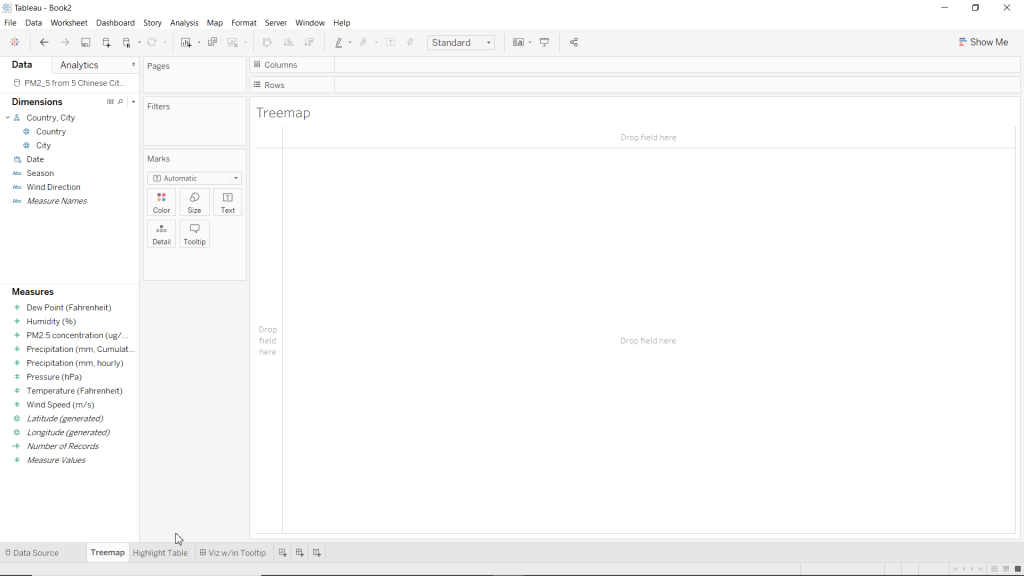This screenshot has width=1024, height=576.
Task: Select the Wind Direction dimension field
Action: [53, 187]
